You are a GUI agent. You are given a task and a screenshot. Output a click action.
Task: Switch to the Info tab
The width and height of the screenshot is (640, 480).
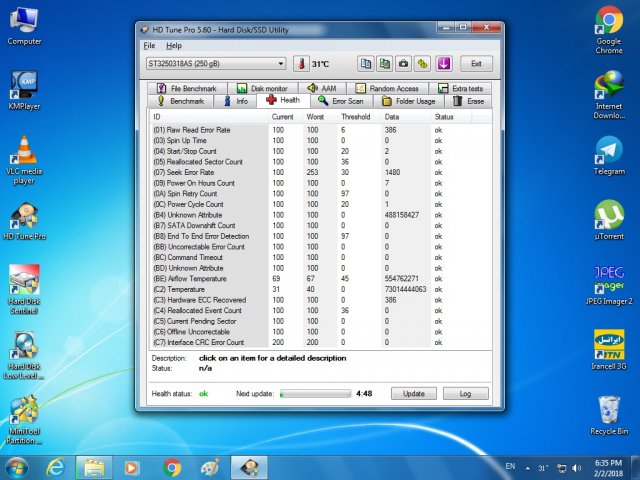coord(236,101)
